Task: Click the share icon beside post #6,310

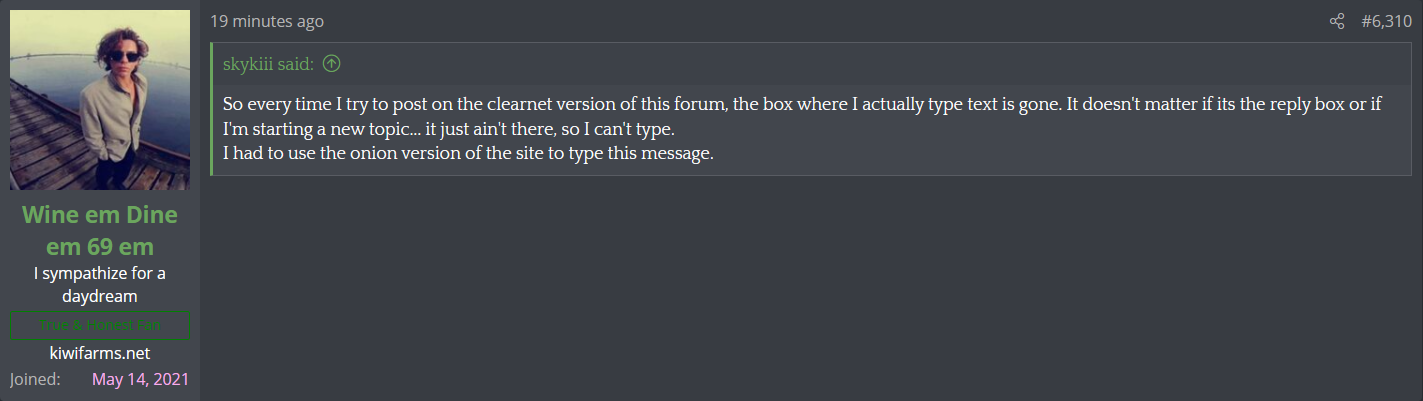Action: [1337, 21]
